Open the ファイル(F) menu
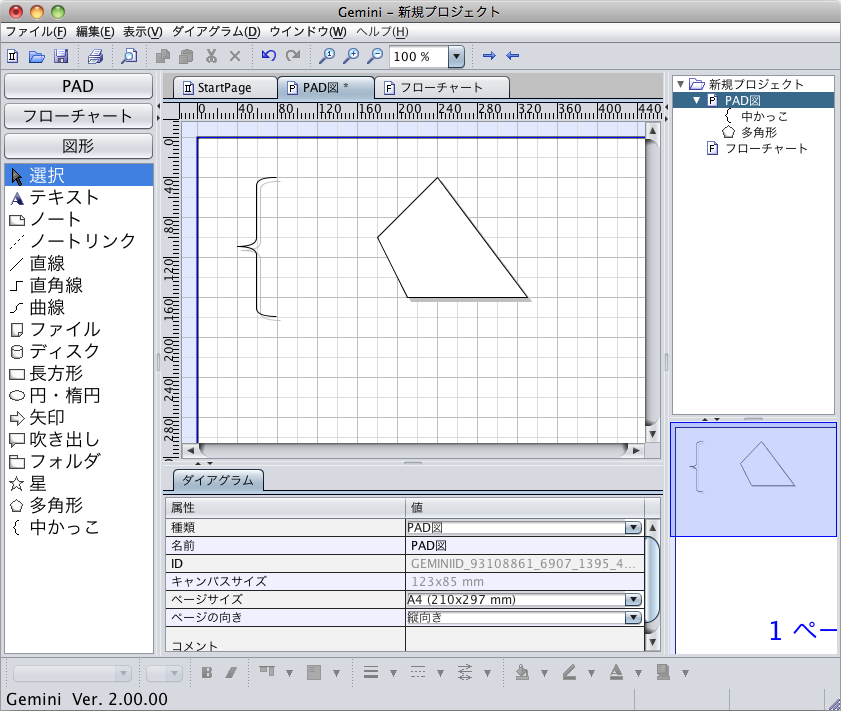The width and height of the screenshot is (841, 711). click(x=36, y=32)
